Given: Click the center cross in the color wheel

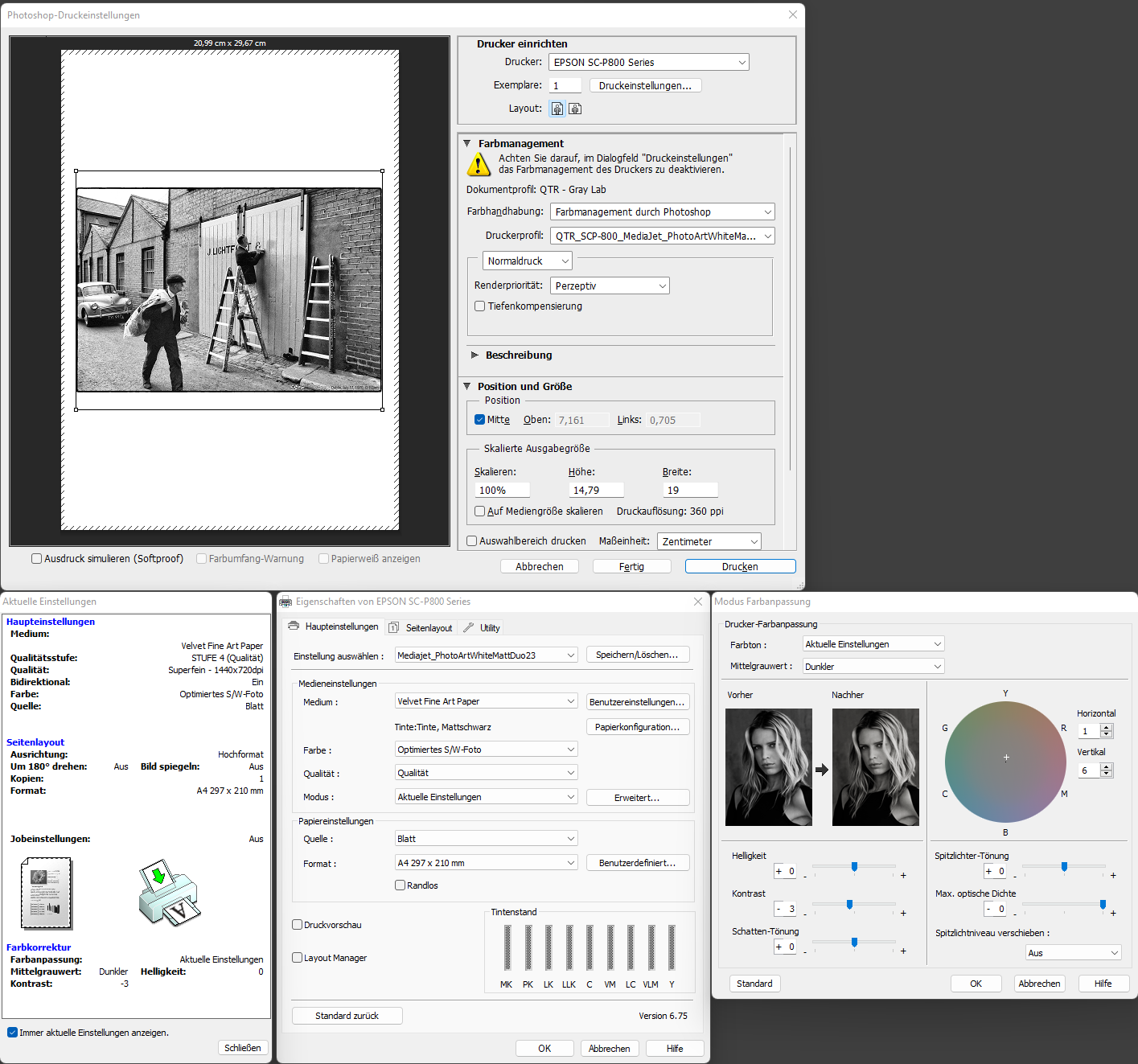Looking at the screenshot, I should (1006, 758).
